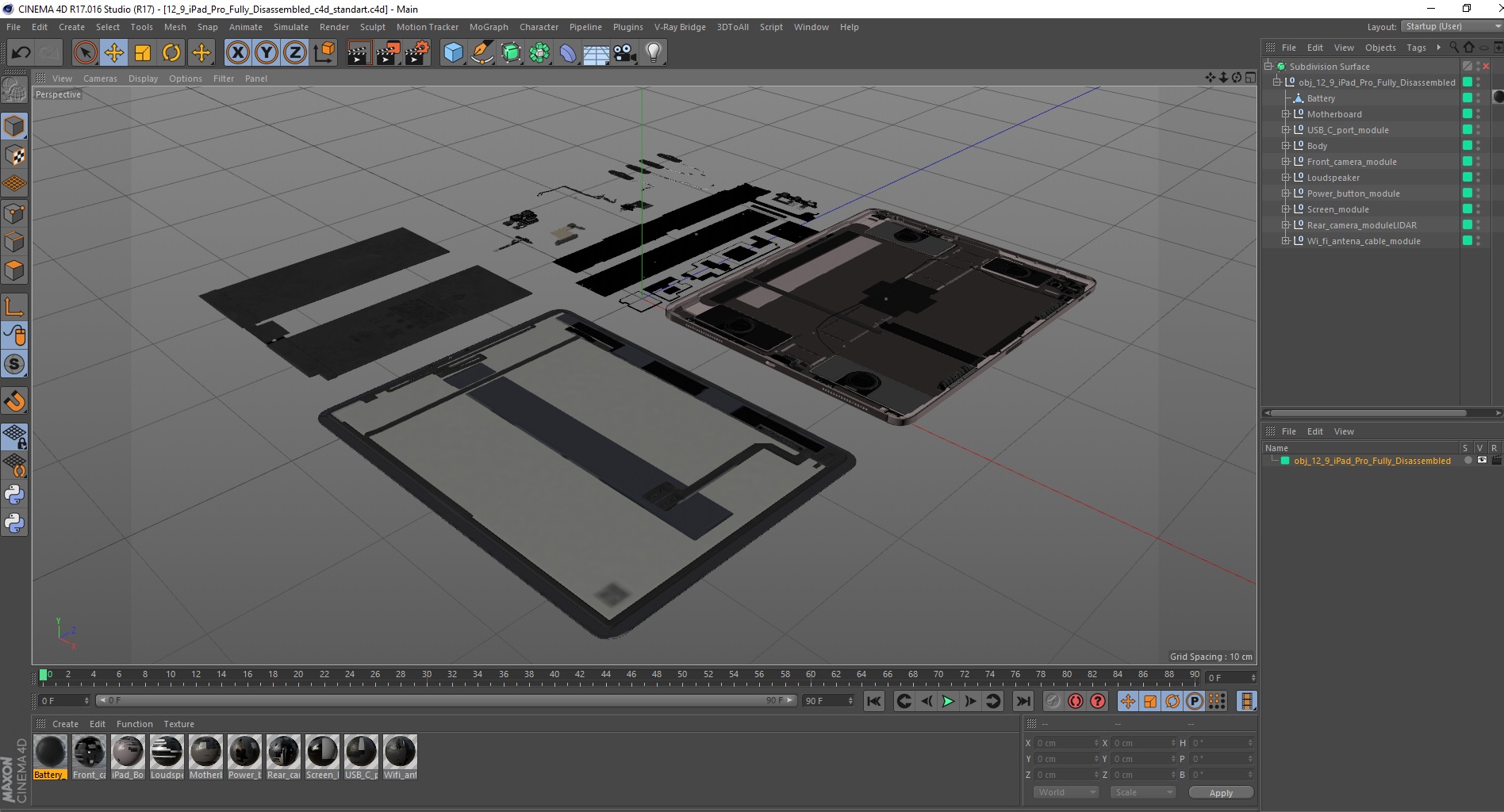Expand the USB_C_port_module object
Screen dimensions: 1504x812
[x=1286, y=130]
